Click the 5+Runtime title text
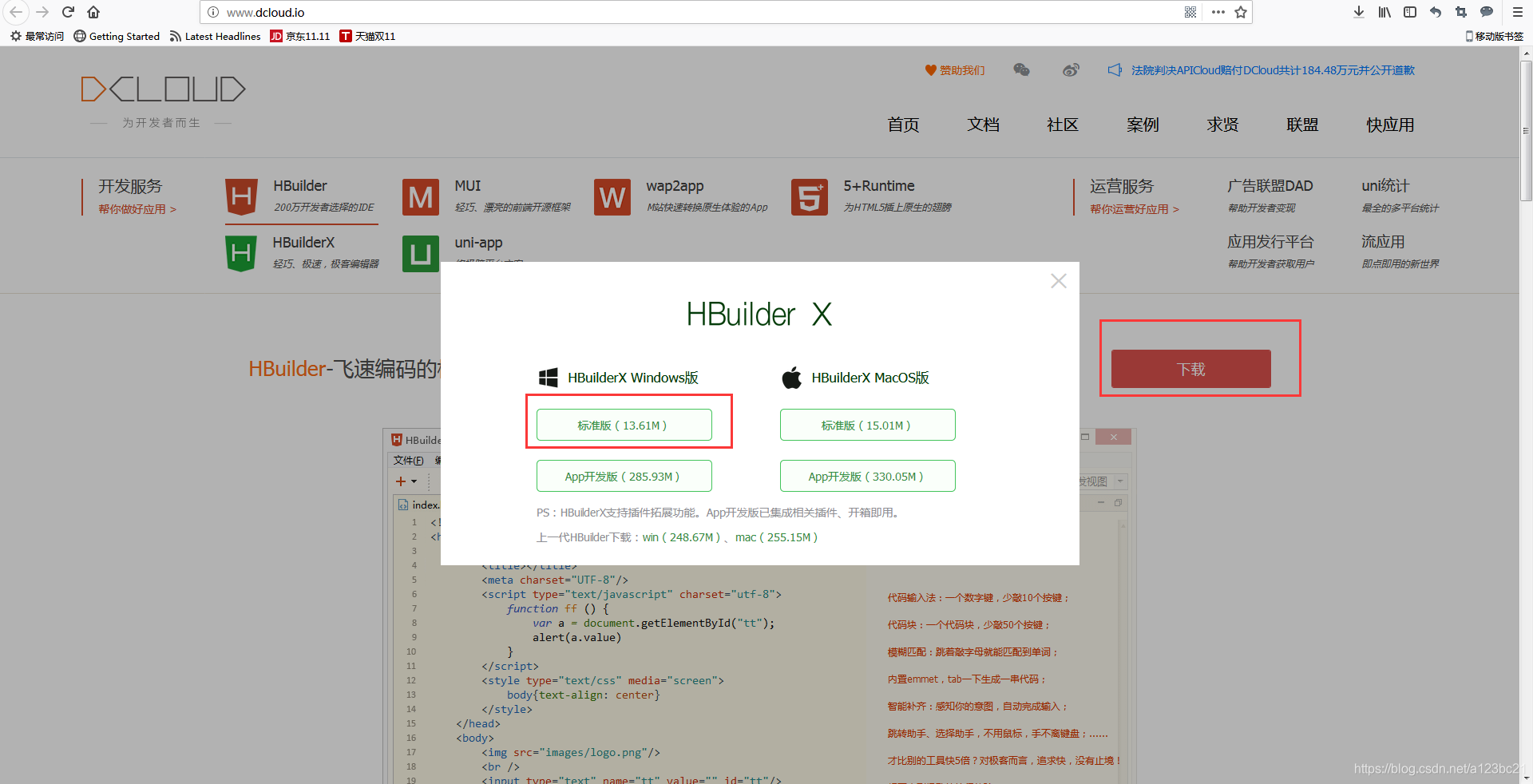1533x784 pixels. pyautogui.click(x=879, y=186)
